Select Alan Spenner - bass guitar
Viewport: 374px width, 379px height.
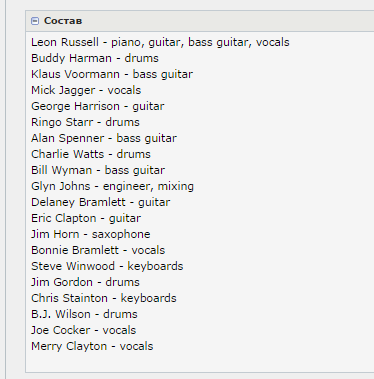click(104, 138)
